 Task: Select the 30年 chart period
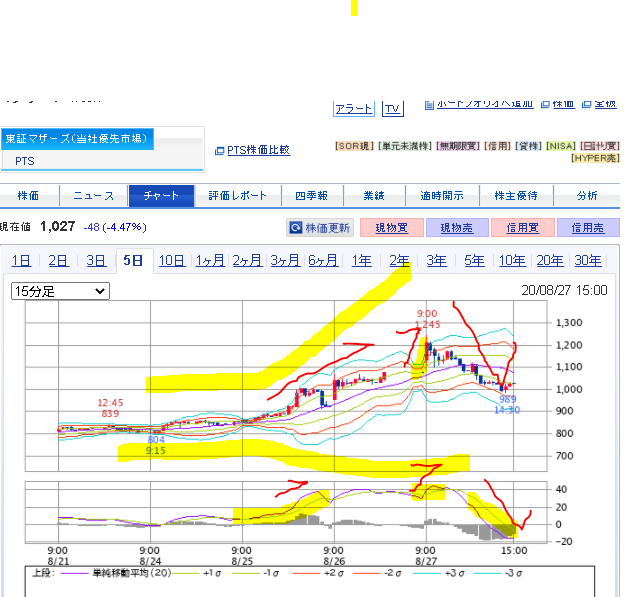(588, 261)
